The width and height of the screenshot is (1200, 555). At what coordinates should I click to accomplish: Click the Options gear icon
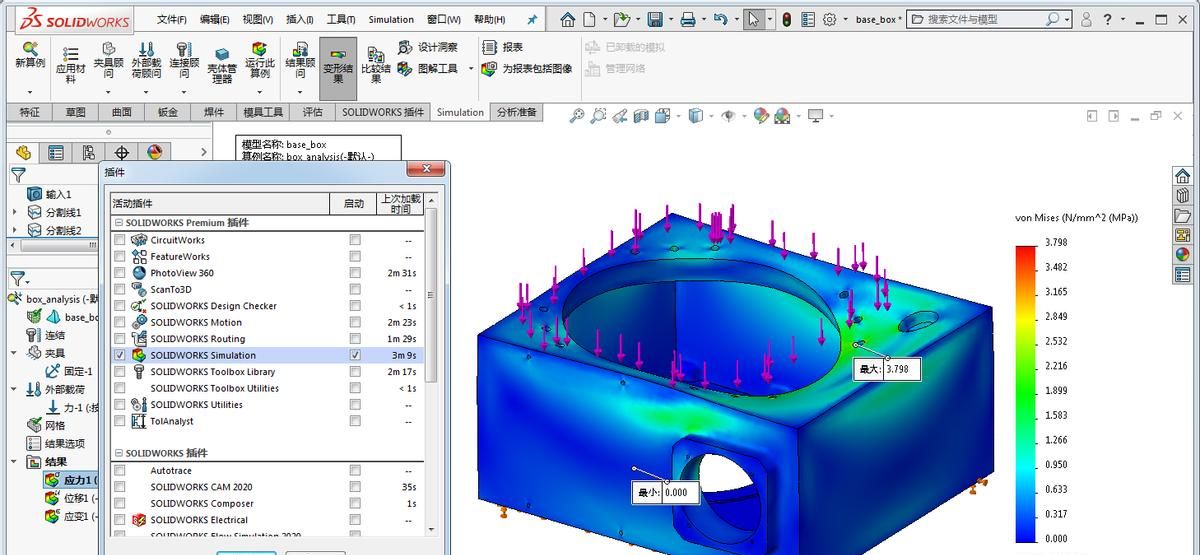(829, 19)
